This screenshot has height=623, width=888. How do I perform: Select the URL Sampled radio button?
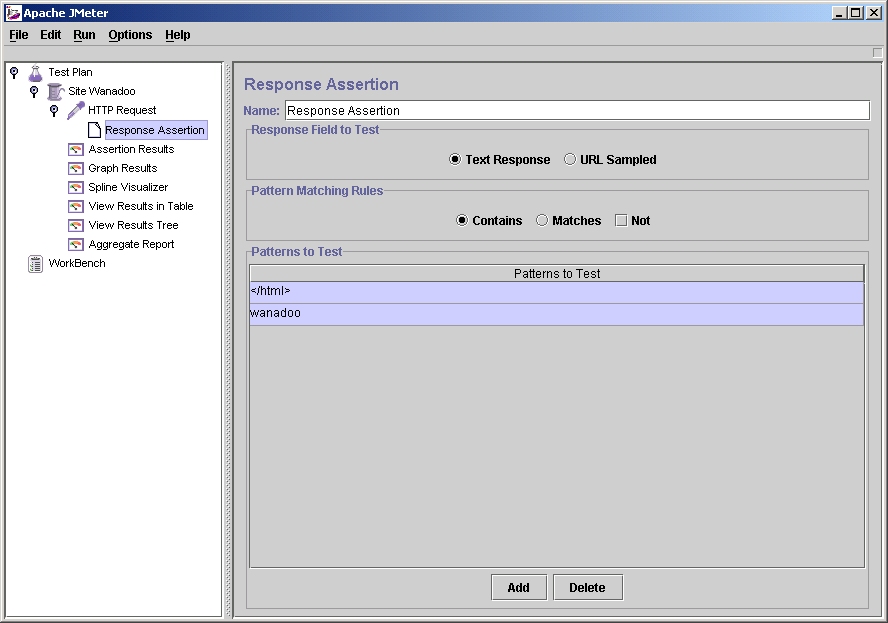[x=570, y=160]
